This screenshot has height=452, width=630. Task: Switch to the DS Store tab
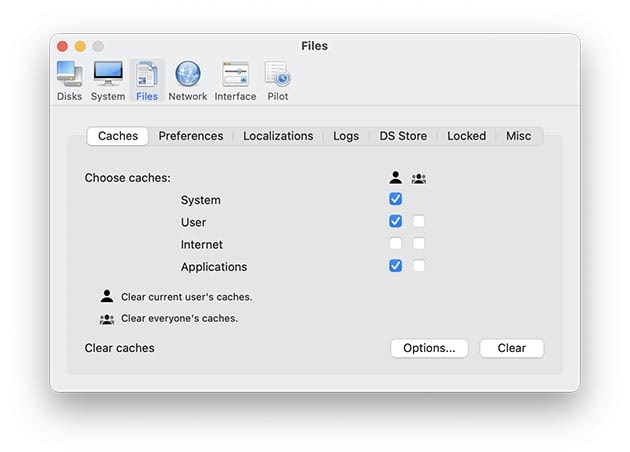tap(403, 136)
